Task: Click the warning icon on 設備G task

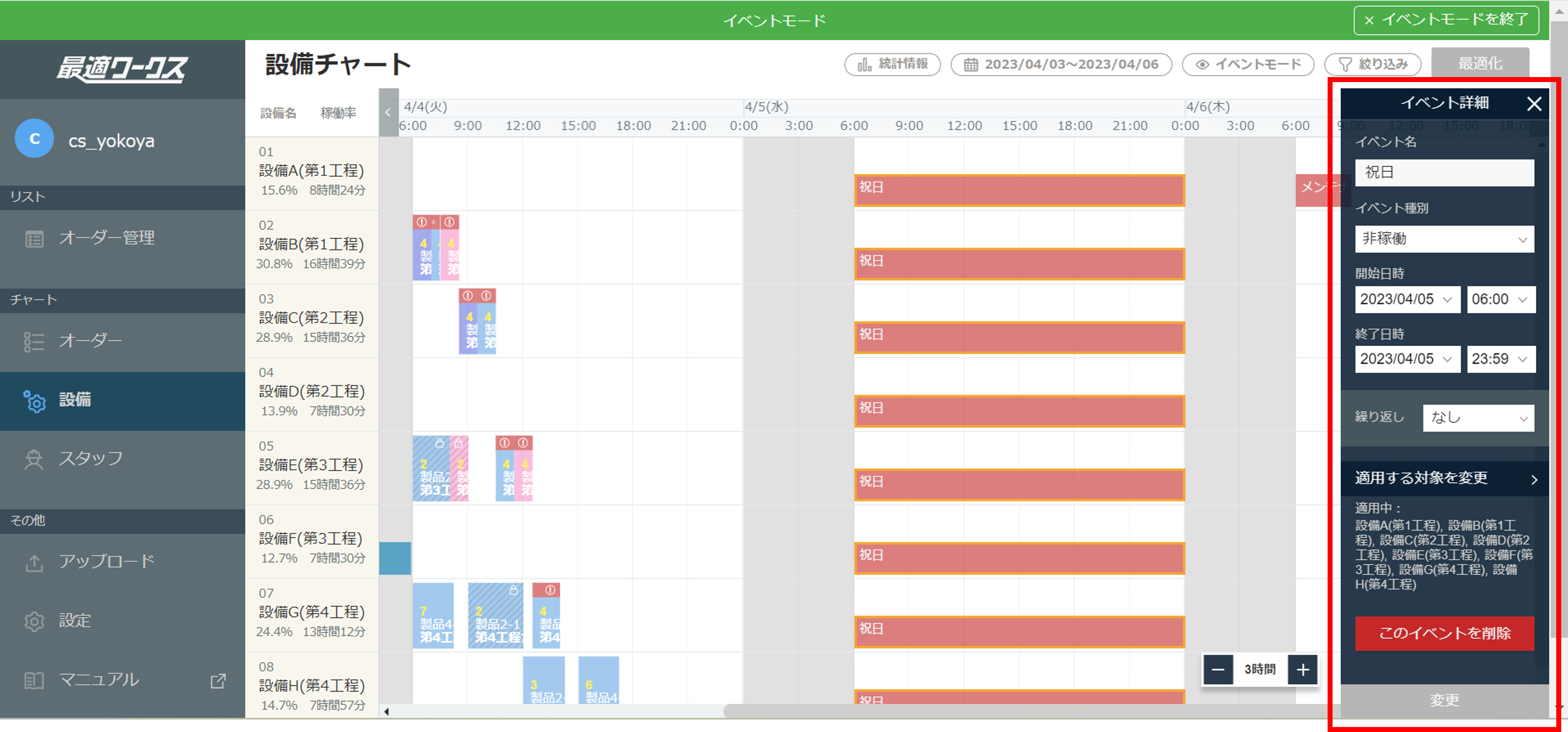Action: click(550, 590)
